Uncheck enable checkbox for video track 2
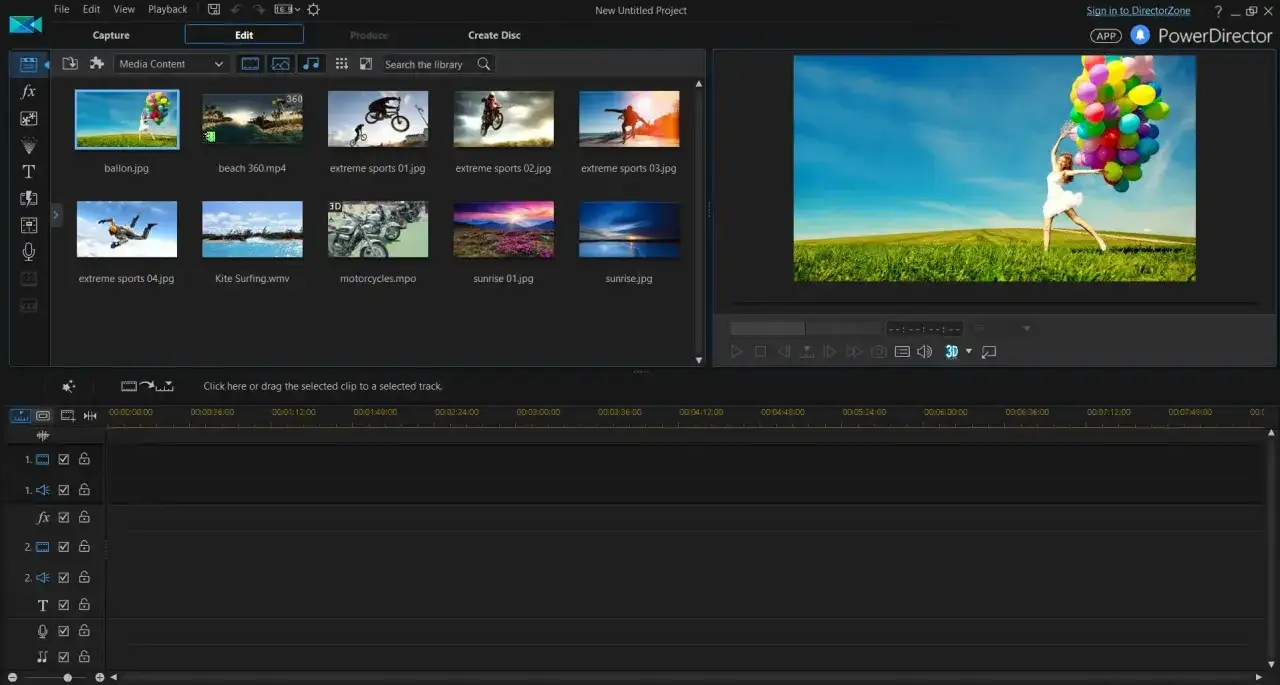The height and width of the screenshot is (685, 1280). coord(64,547)
